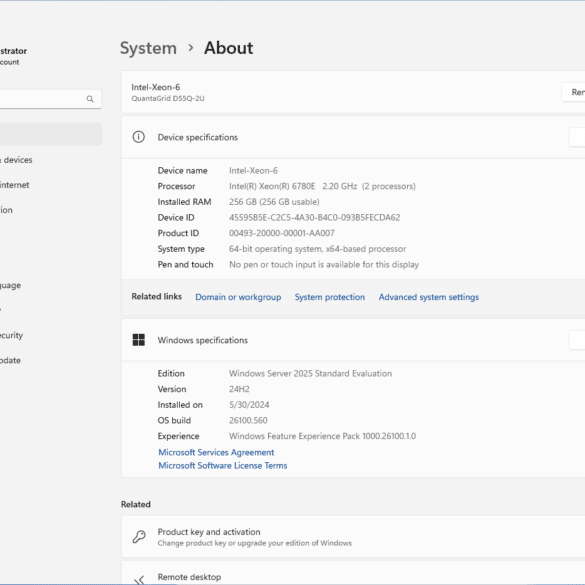585x585 pixels.
Task: Click the About page title
Action: point(228,48)
